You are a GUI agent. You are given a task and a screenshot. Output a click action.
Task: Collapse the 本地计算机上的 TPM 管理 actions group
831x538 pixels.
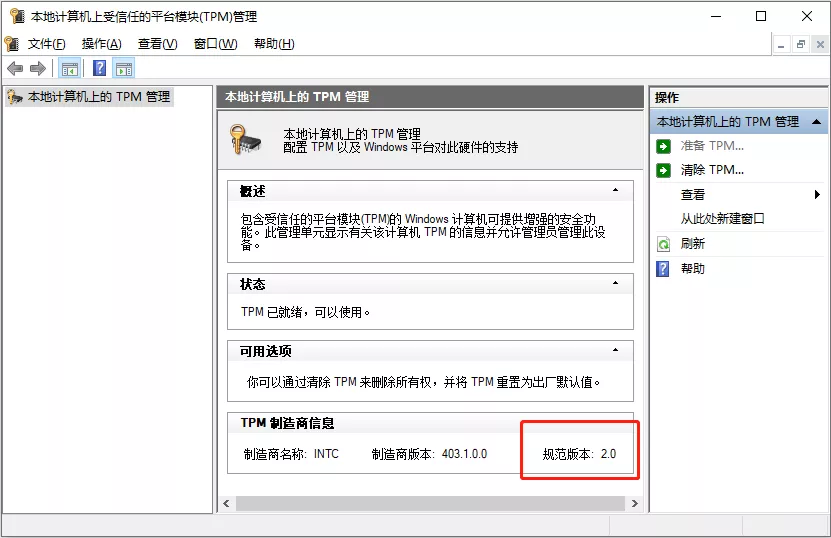pos(817,121)
